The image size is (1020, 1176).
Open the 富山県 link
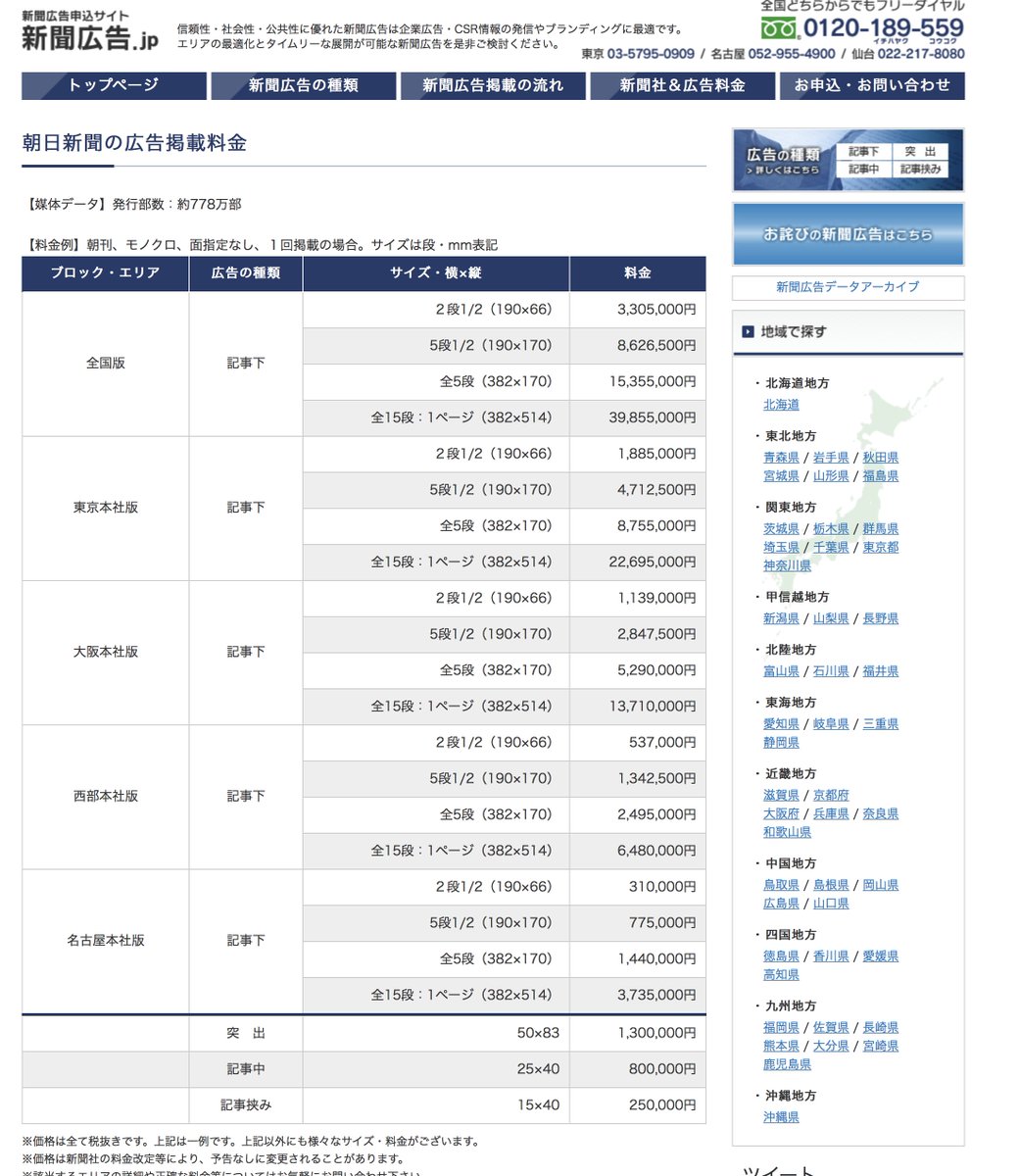782,672
